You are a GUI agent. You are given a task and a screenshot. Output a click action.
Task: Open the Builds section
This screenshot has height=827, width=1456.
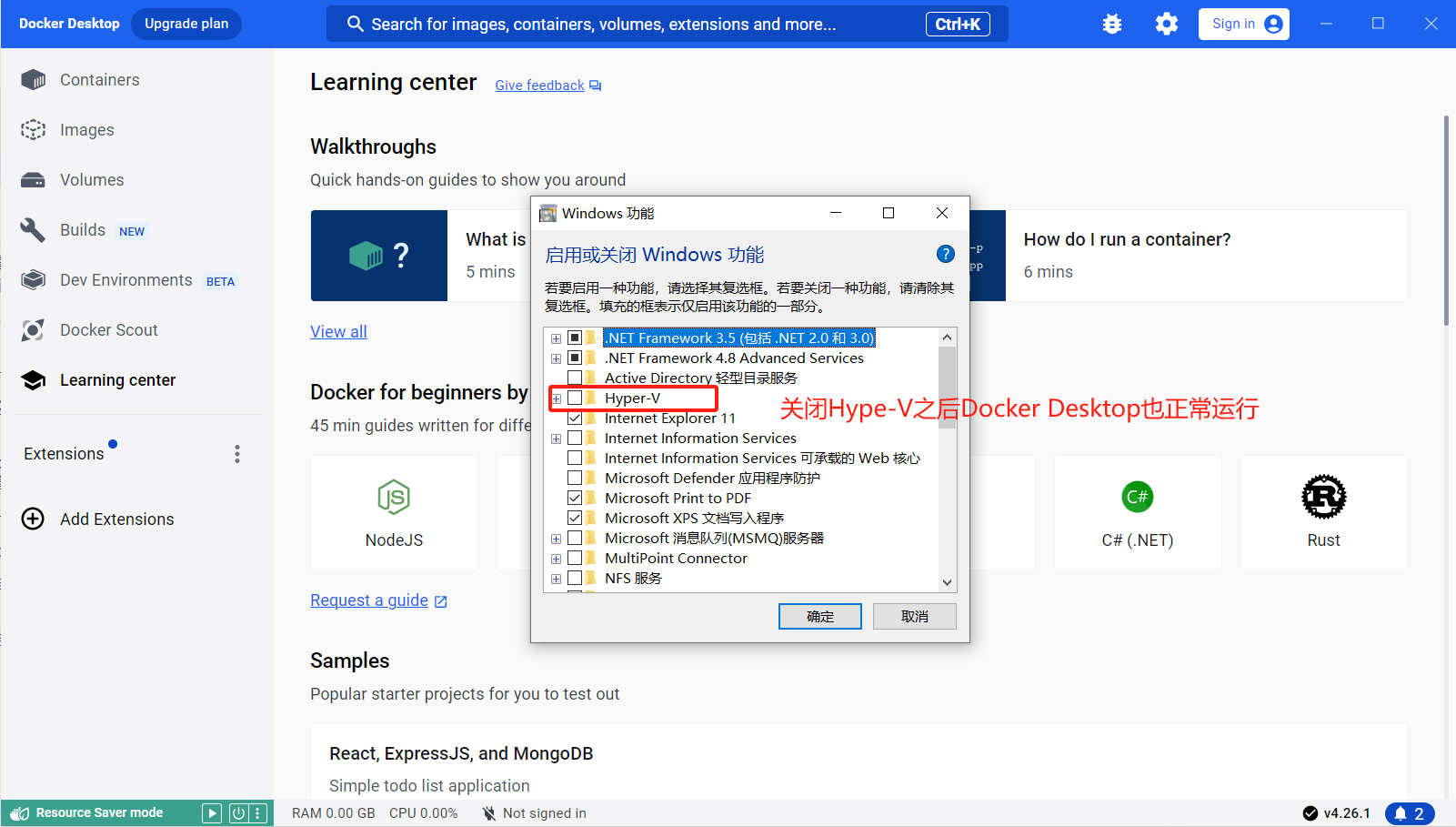coord(83,229)
